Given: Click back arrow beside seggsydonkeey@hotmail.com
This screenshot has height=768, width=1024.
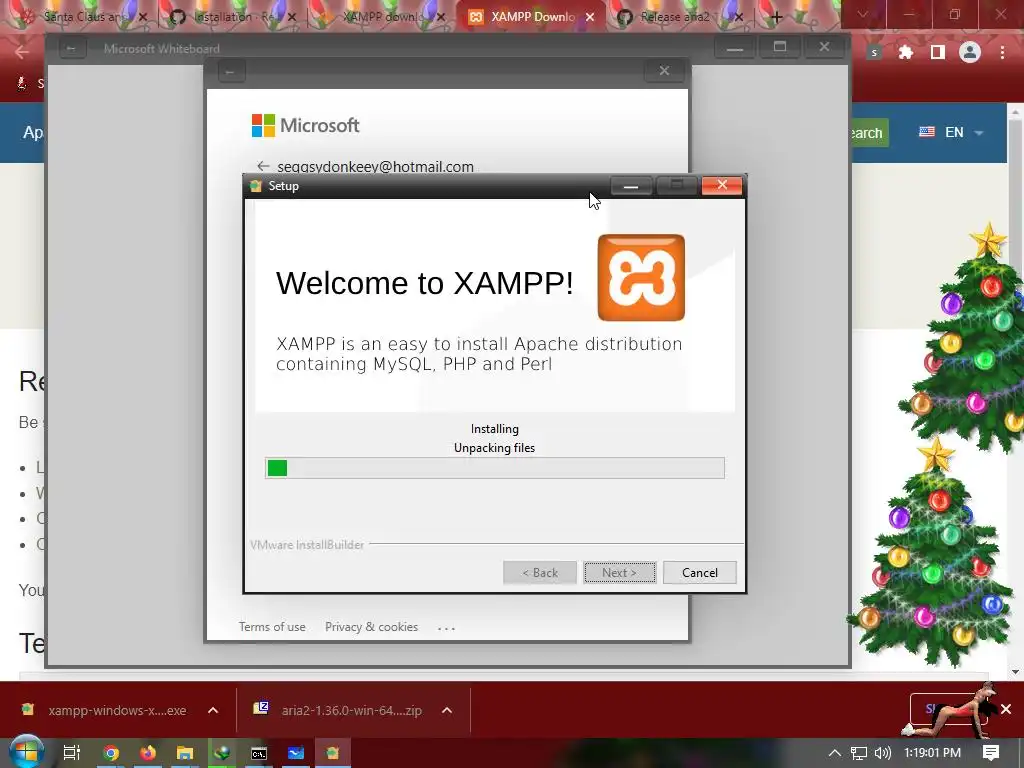Looking at the screenshot, I should tap(263, 166).
